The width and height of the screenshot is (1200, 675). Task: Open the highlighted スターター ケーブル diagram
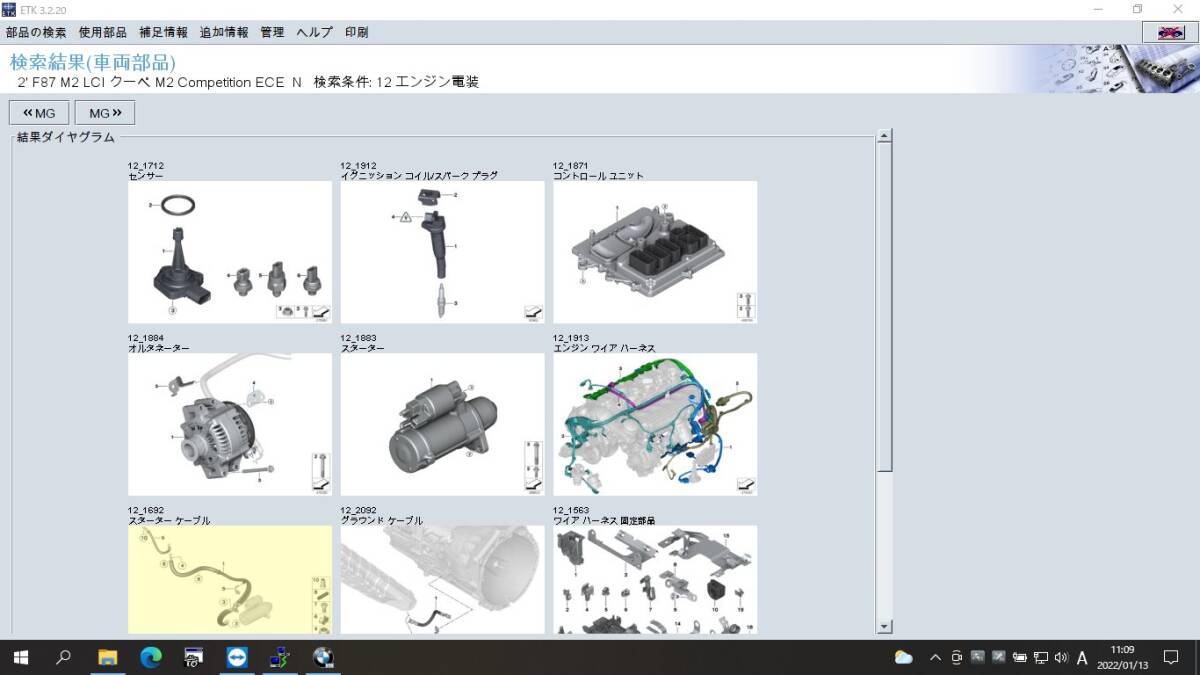pyautogui.click(x=230, y=580)
